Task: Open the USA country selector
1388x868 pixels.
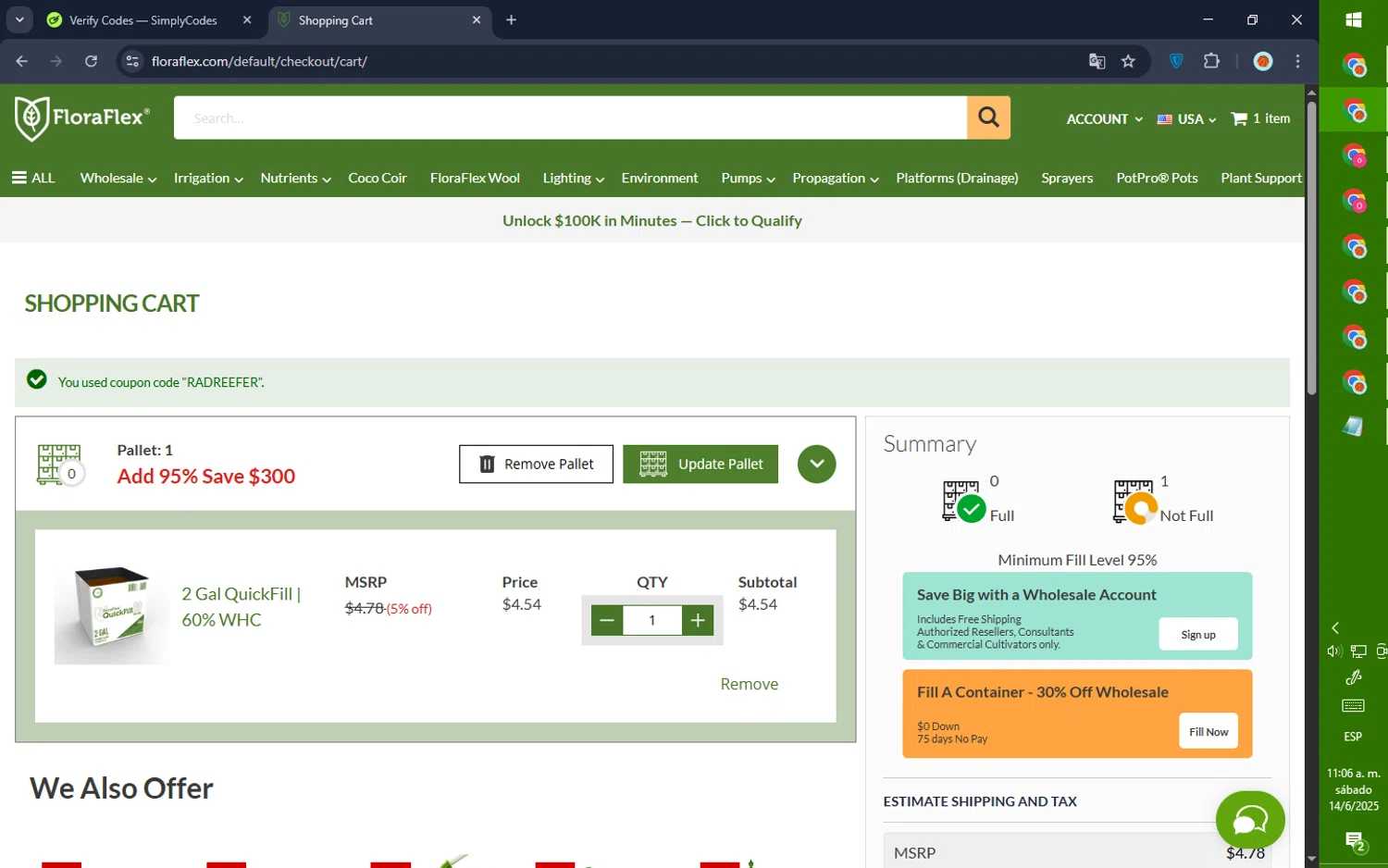Action: click(1186, 118)
